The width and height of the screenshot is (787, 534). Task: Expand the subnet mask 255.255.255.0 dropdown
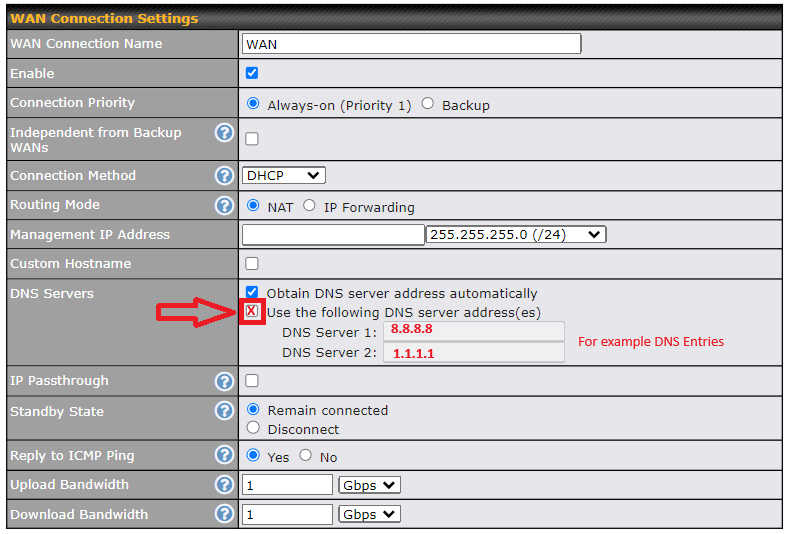pos(515,234)
